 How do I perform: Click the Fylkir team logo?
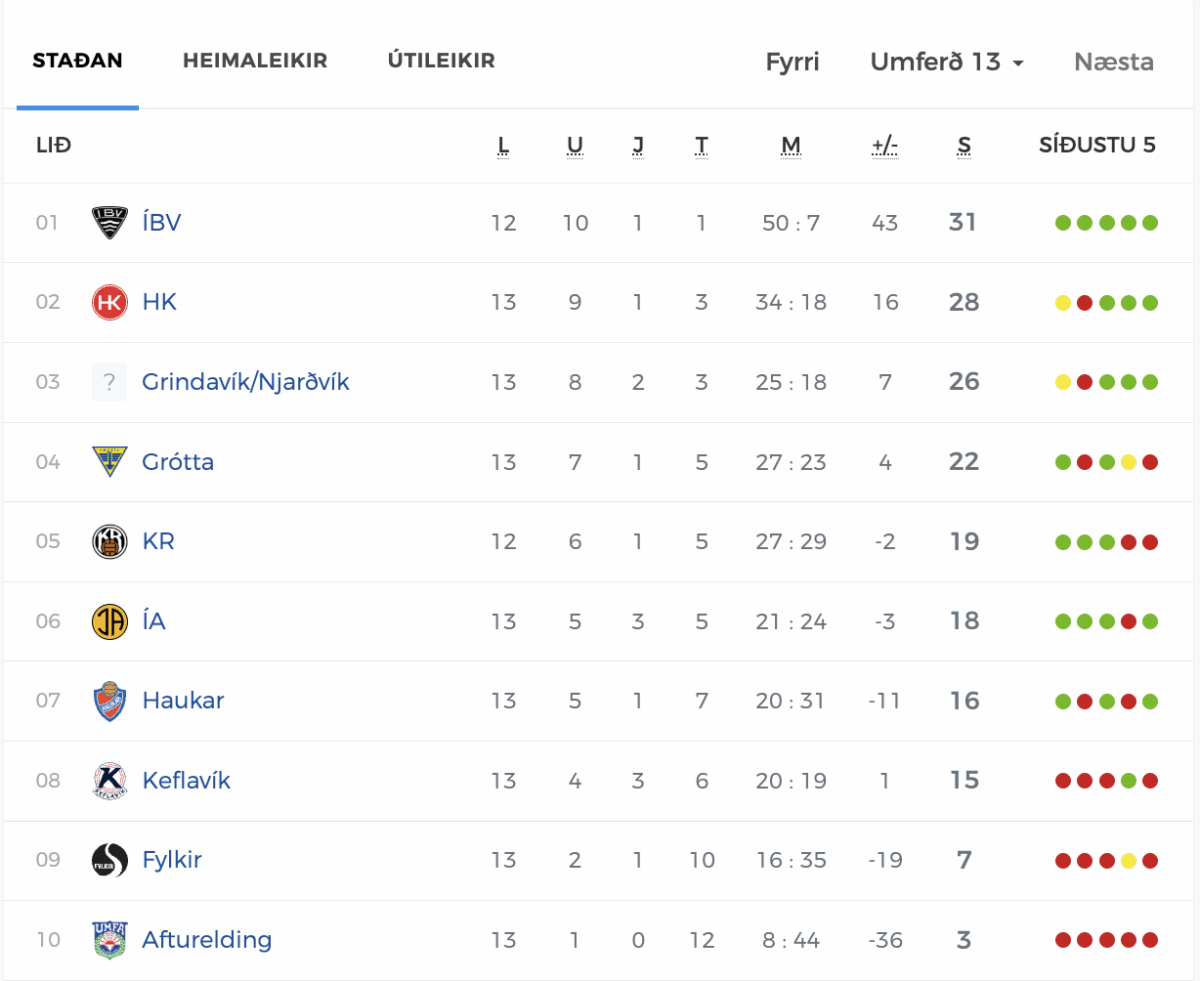tap(109, 860)
